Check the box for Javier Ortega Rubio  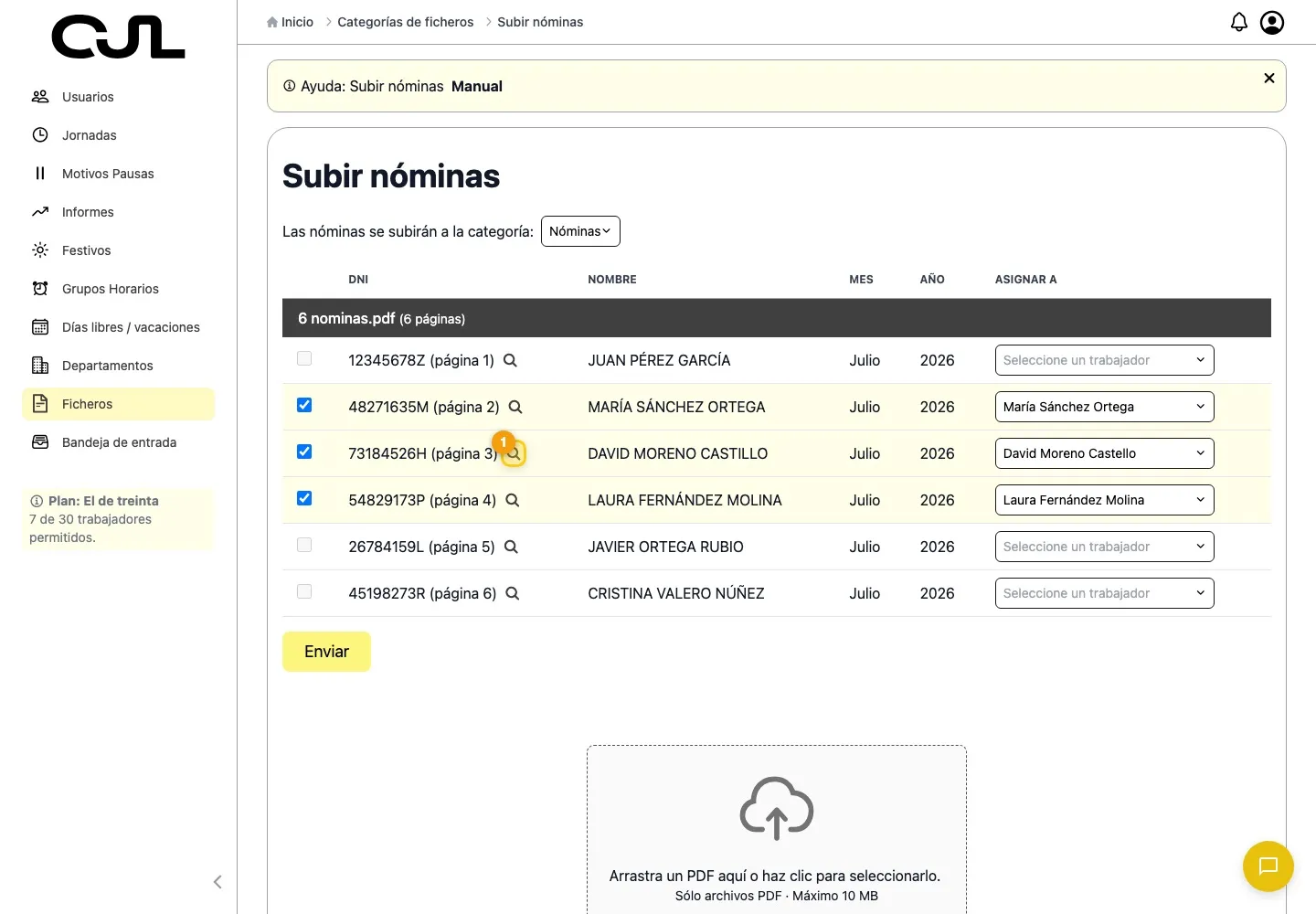pyautogui.click(x=304, y=545)
